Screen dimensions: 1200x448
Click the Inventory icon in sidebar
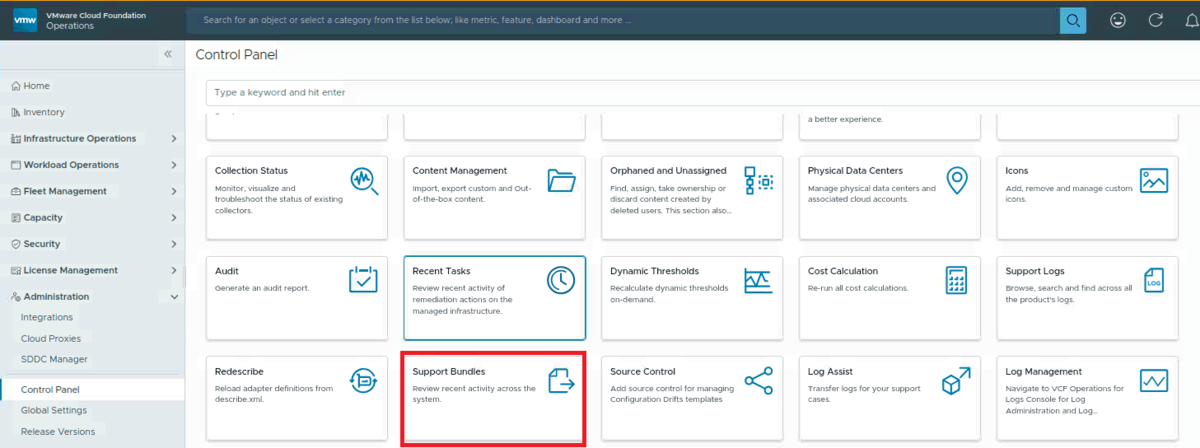15,112
